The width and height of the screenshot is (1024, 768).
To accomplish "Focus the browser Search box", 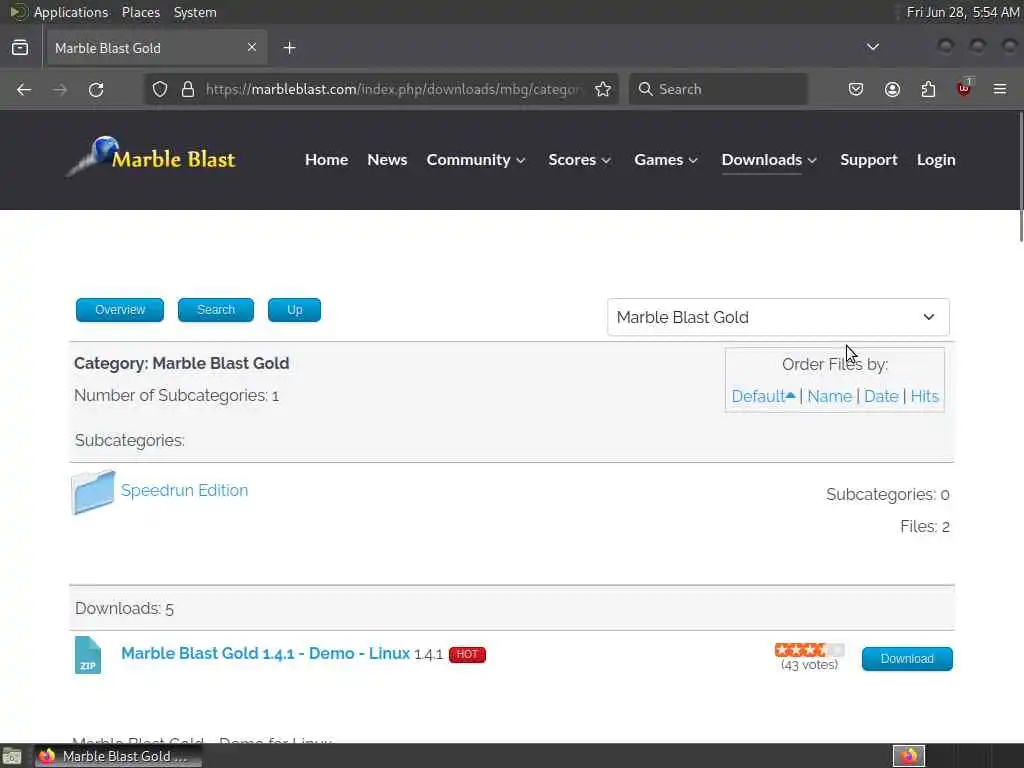I will [x=718, y=89].
